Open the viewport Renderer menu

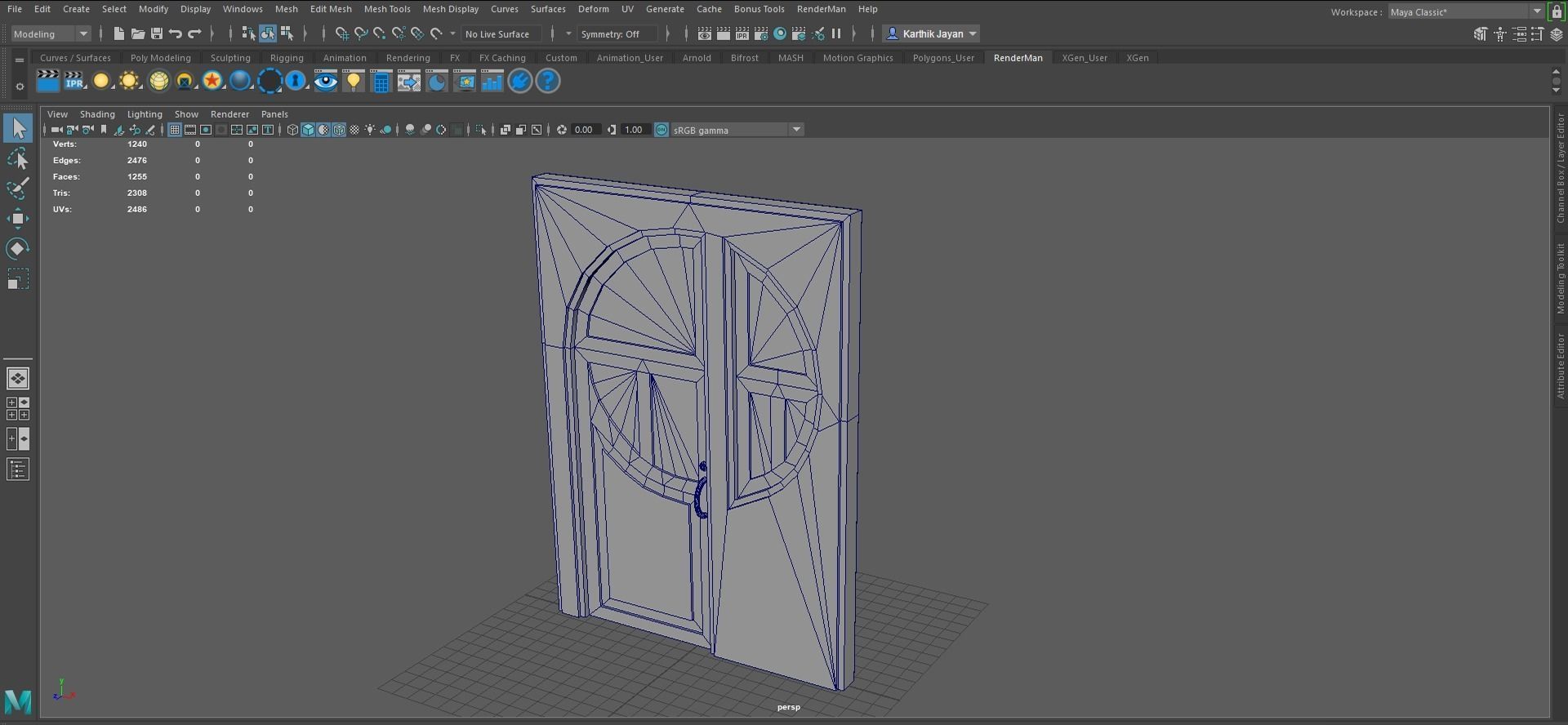click(229, 114)
